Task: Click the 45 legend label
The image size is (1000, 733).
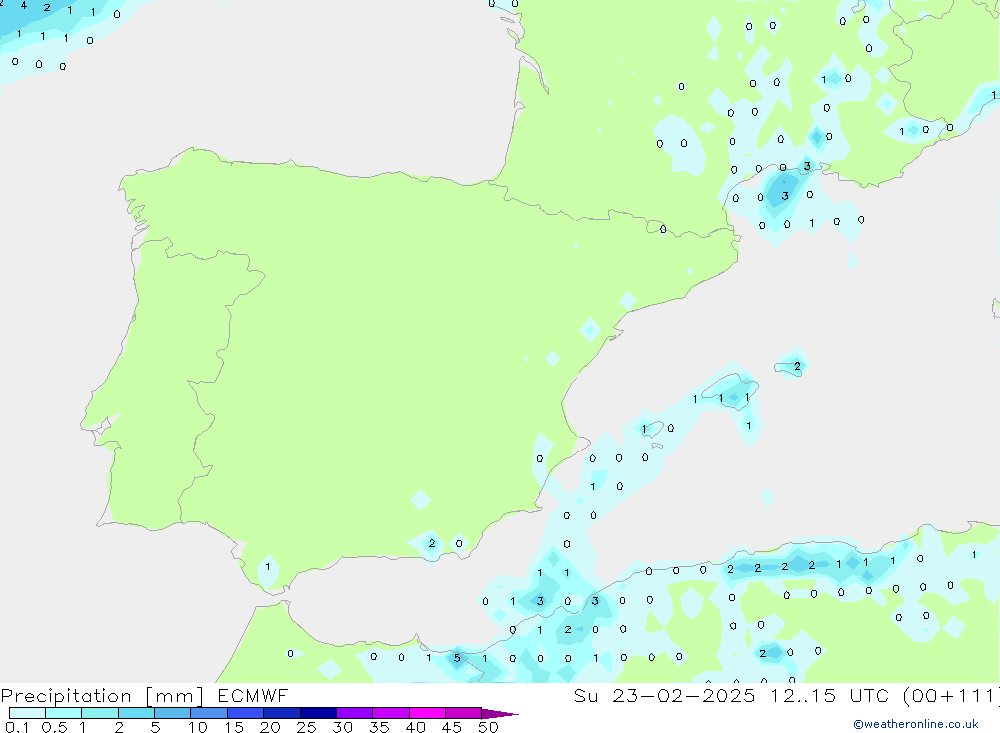Action: (452, 727)
